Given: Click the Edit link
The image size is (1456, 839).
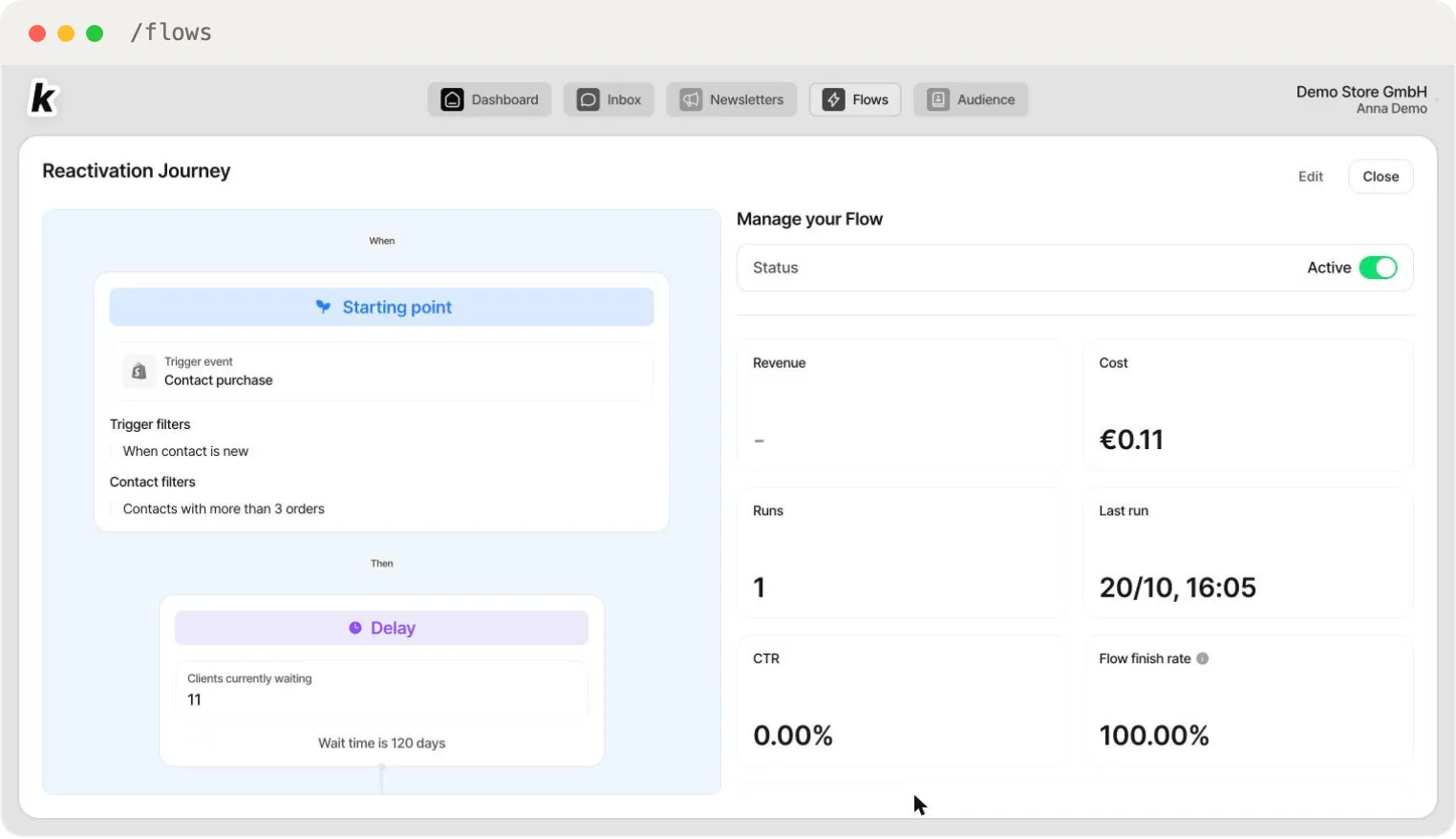Looking at the screenshot, I should coord(1311,177).
